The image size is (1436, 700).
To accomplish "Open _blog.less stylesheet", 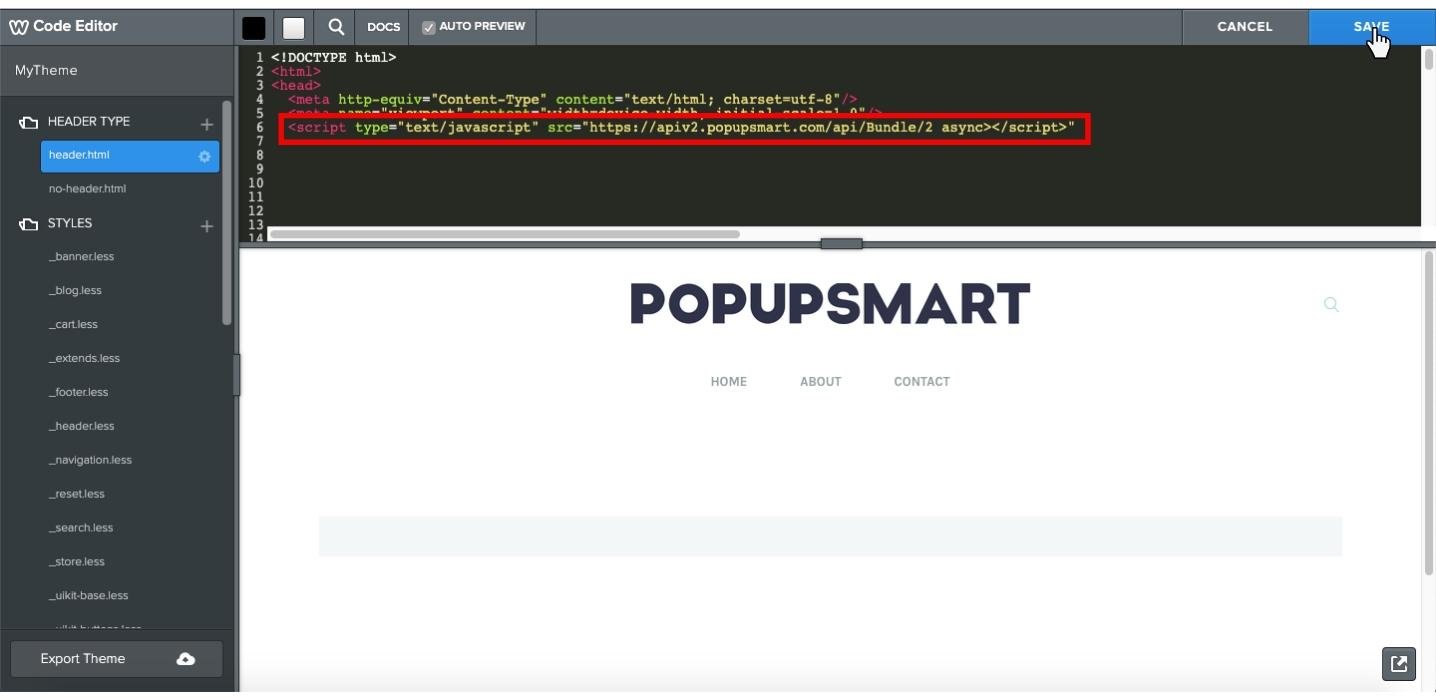I will point(75,291).
